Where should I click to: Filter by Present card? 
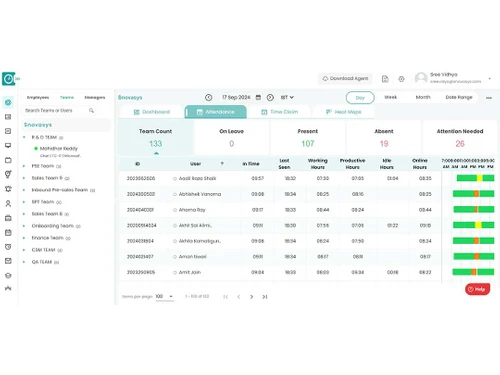click(x=308, y=138)
